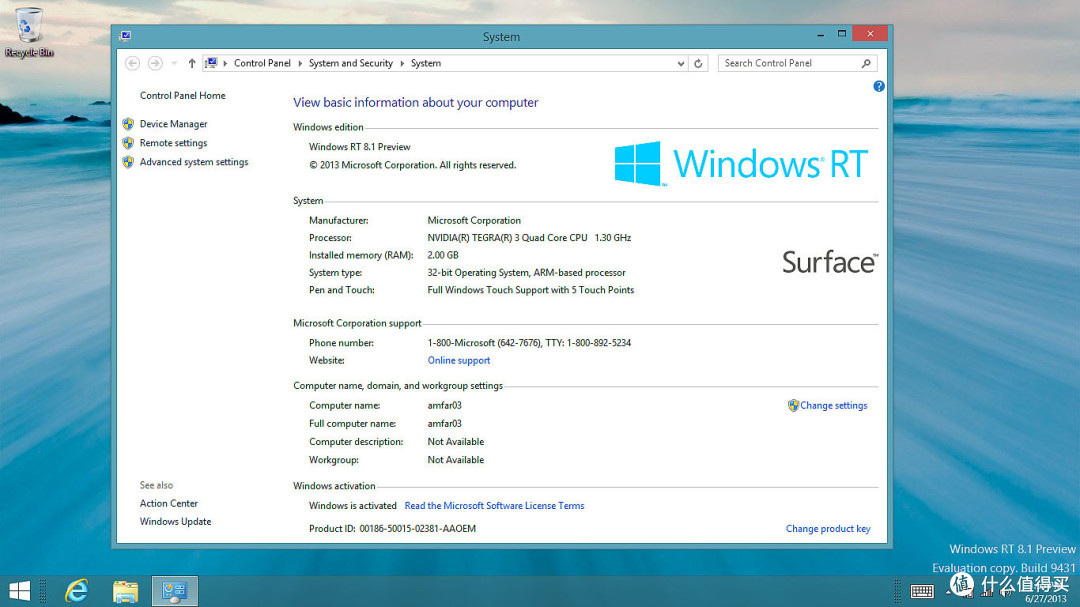Expand the chevron after Control Panel breadcrumb

(300, 63)
